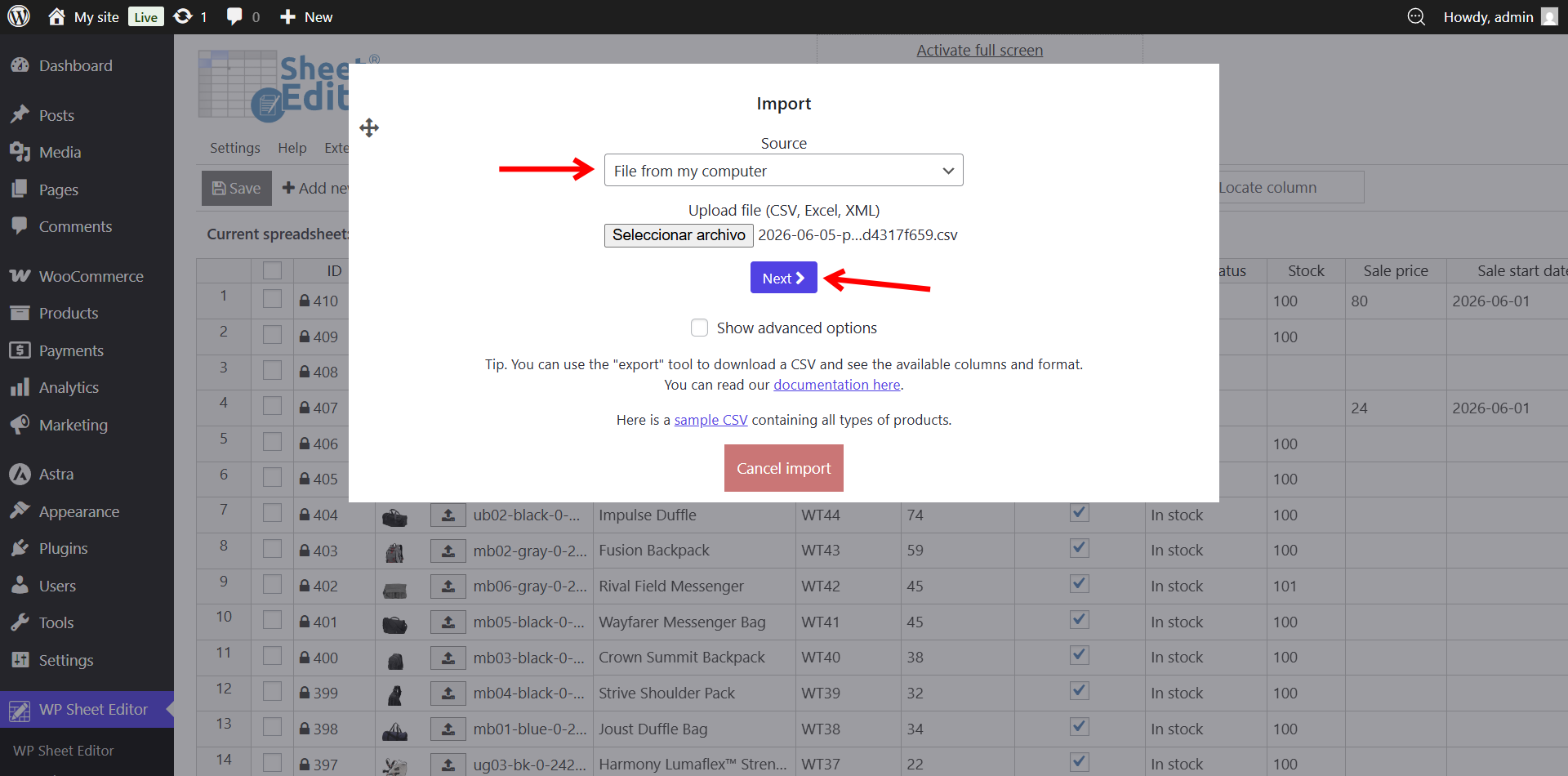This screenshot has width=1568, height=776.
Task: Upload image for mb05-black-0 row
Action: click(x=448, y=622)
